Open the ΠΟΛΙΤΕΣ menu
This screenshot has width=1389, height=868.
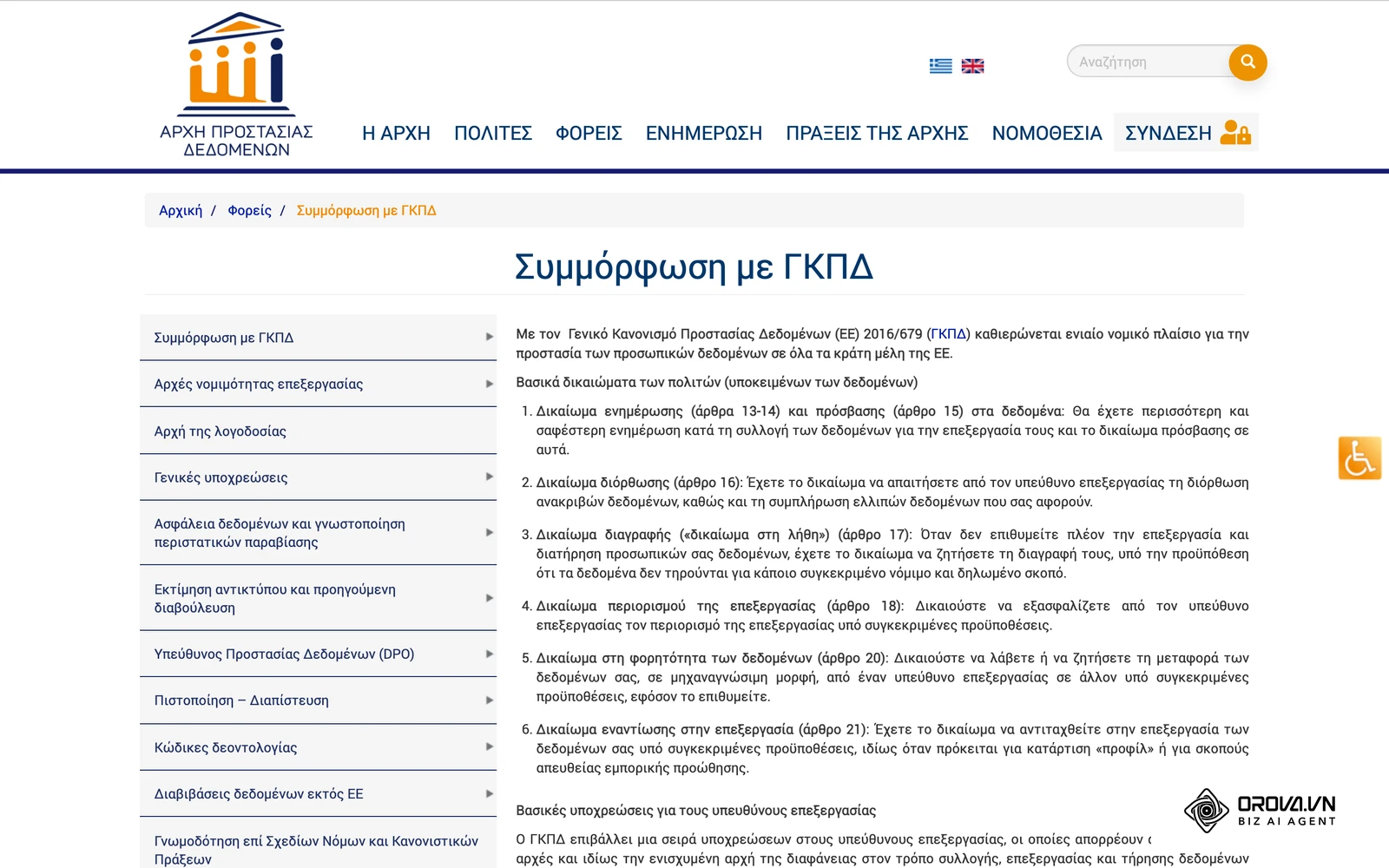493,133
